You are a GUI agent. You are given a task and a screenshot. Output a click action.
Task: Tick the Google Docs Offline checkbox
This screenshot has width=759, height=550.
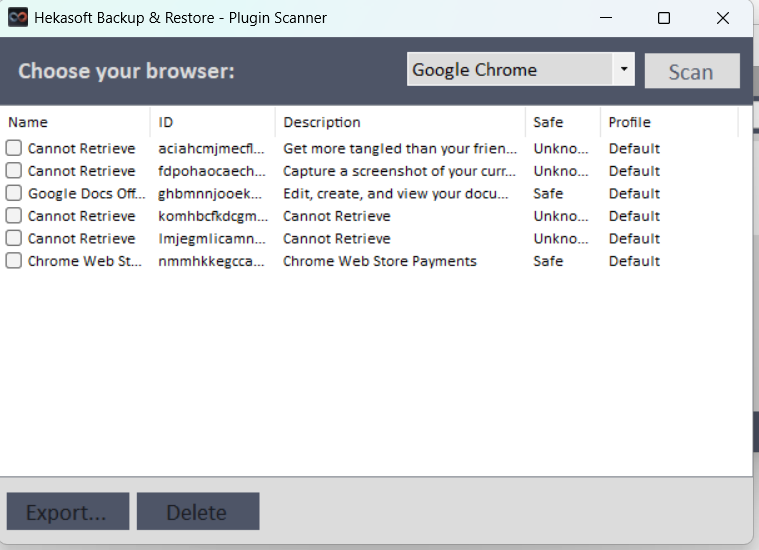click(x=14, y=194)
